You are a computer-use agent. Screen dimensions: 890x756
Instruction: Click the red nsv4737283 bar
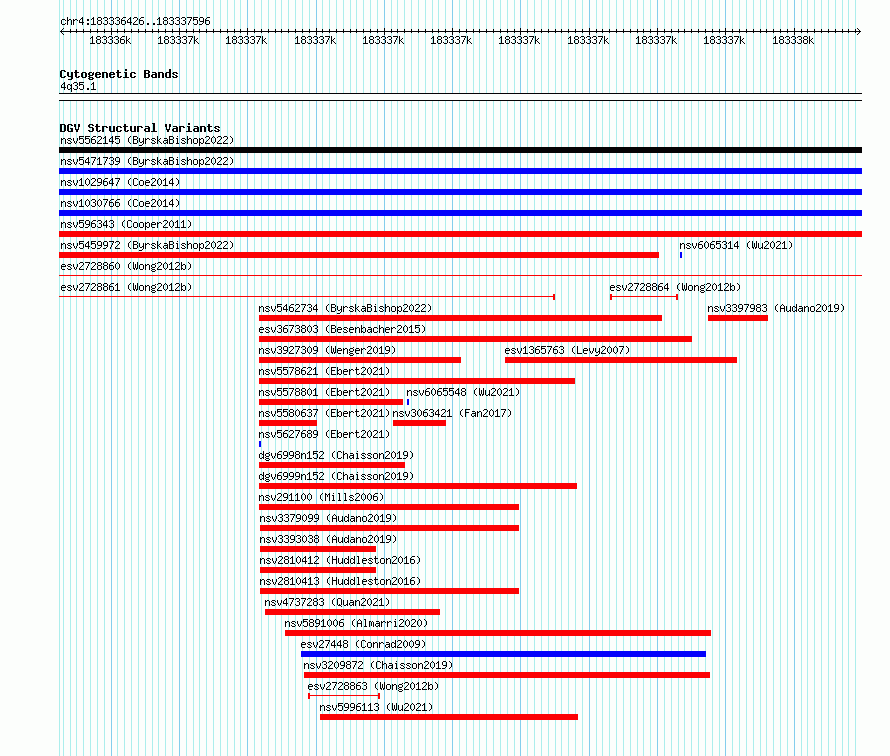[x=352, y=612]
